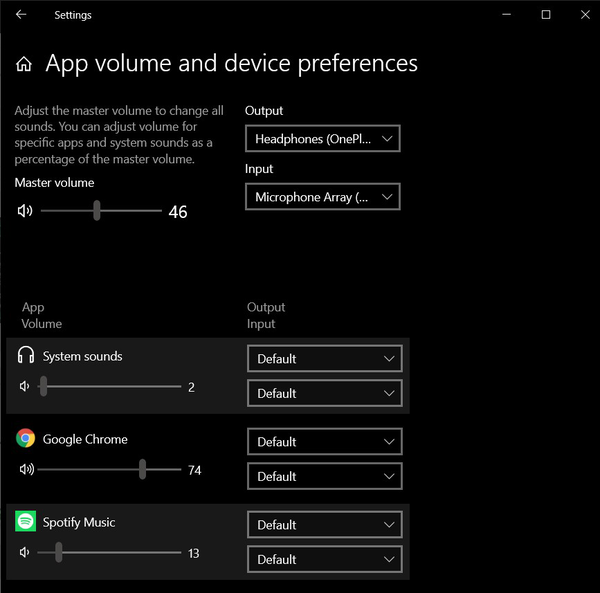Mute Spotify Music via its speaker icon
Screen dimensions: 600x593
[x=25, y=553]
